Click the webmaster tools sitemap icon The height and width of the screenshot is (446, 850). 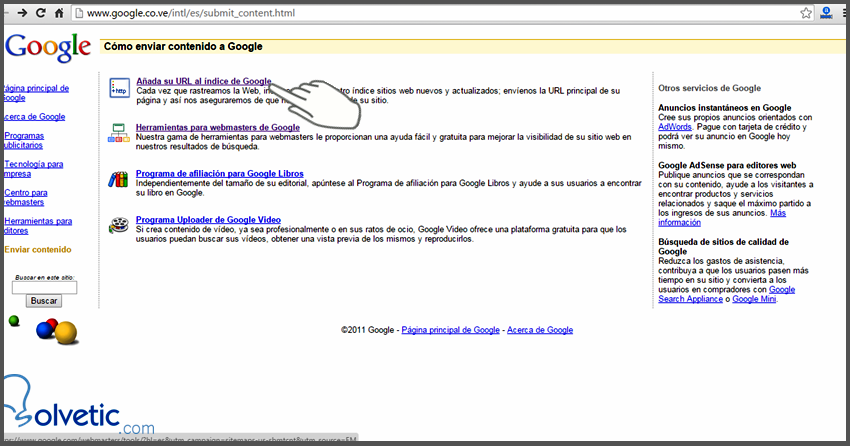pyautogui.click(x=119, y=133)
